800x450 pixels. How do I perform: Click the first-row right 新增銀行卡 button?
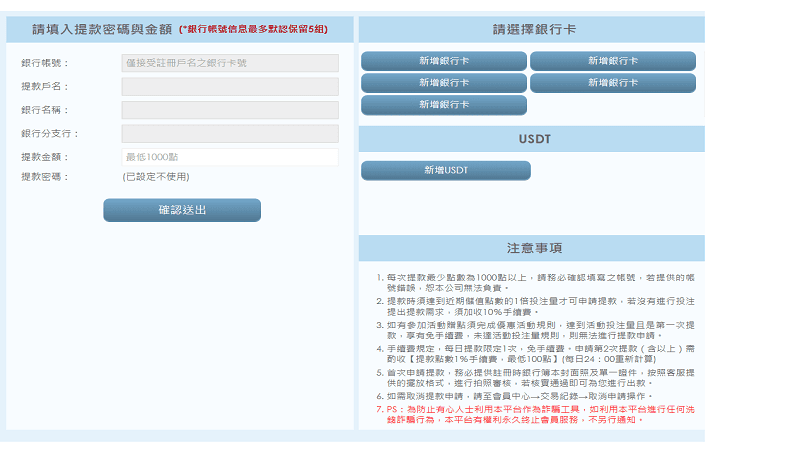pos(612,61)
